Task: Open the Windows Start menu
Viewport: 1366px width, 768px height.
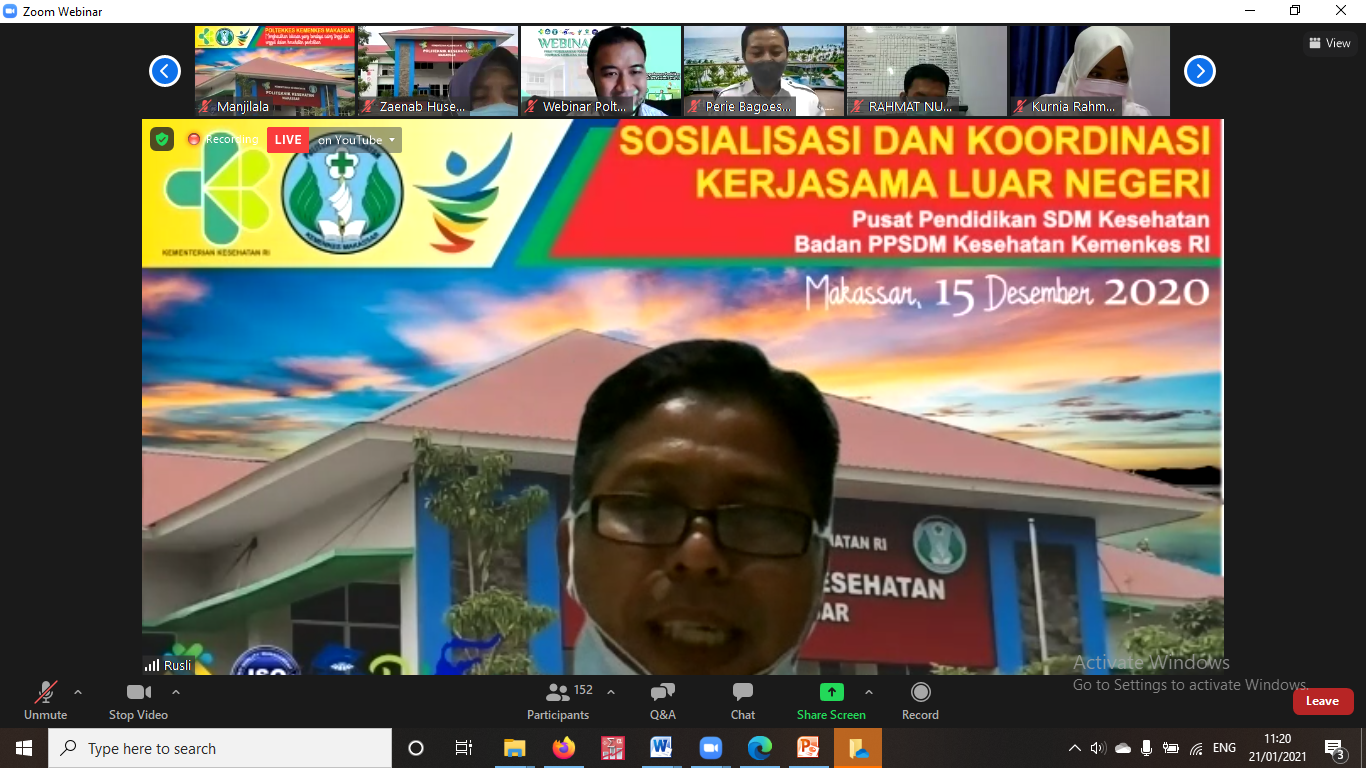Action: tap(24, 748)
